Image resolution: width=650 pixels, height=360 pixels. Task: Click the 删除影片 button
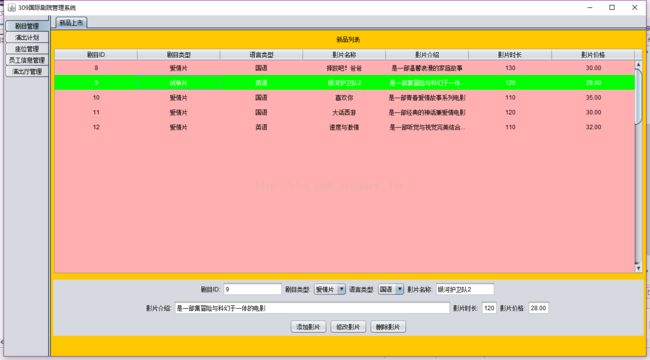pos(388,327)
